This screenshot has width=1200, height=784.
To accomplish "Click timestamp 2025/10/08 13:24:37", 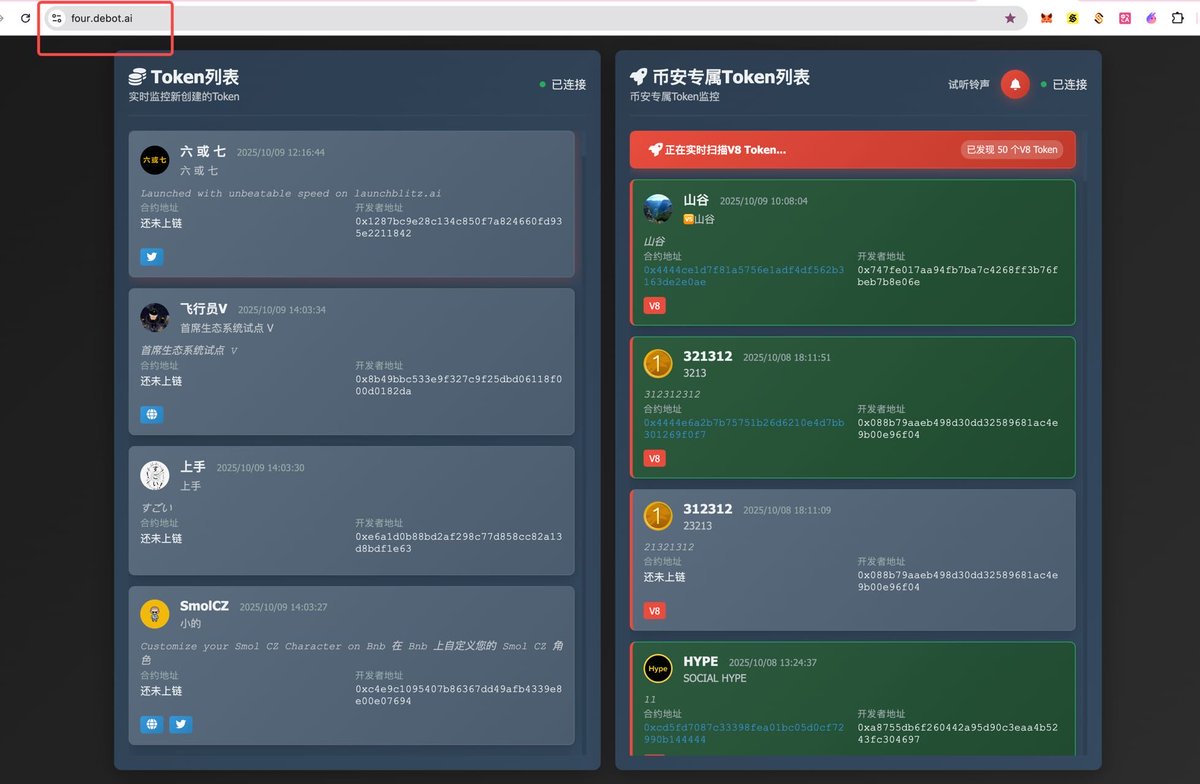I will tap(773, 662).
